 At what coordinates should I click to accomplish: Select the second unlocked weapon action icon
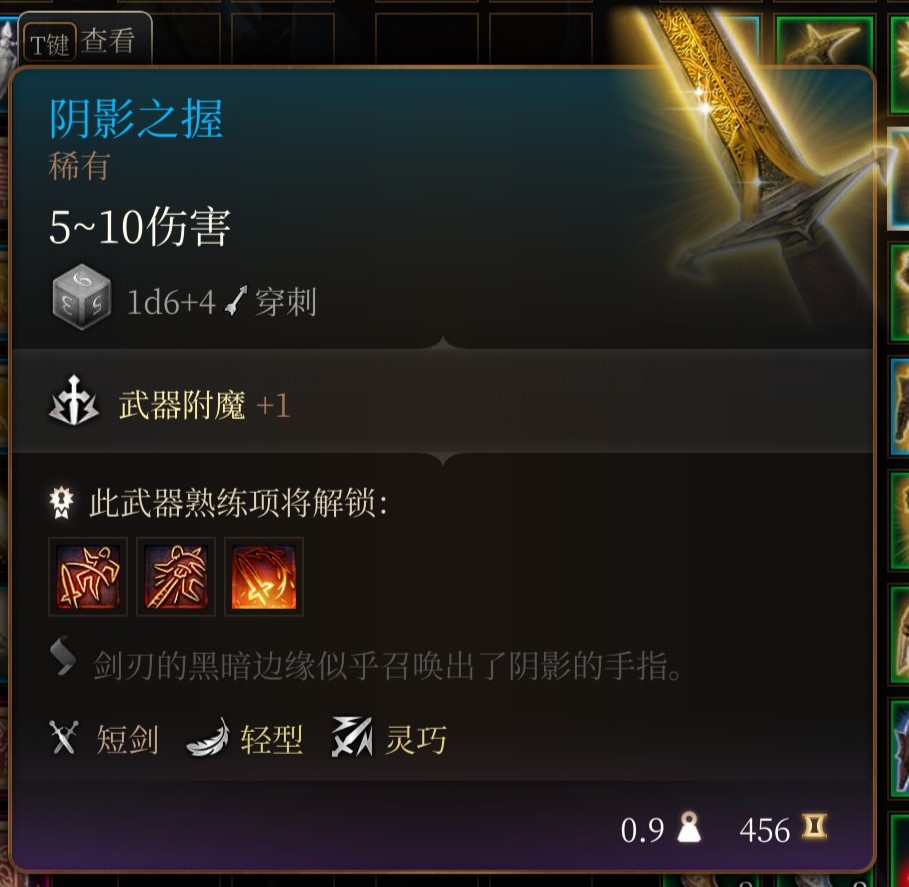coord(176,576)
